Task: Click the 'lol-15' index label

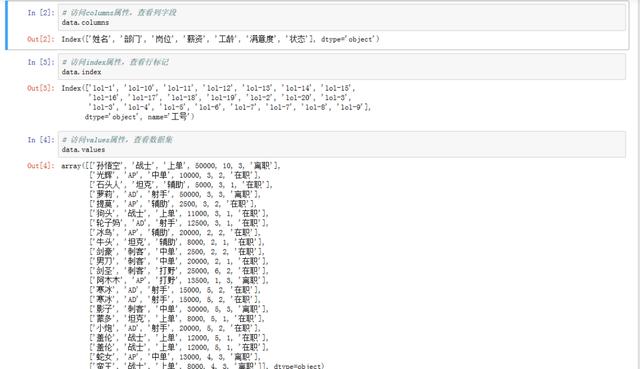Action: 337,88
